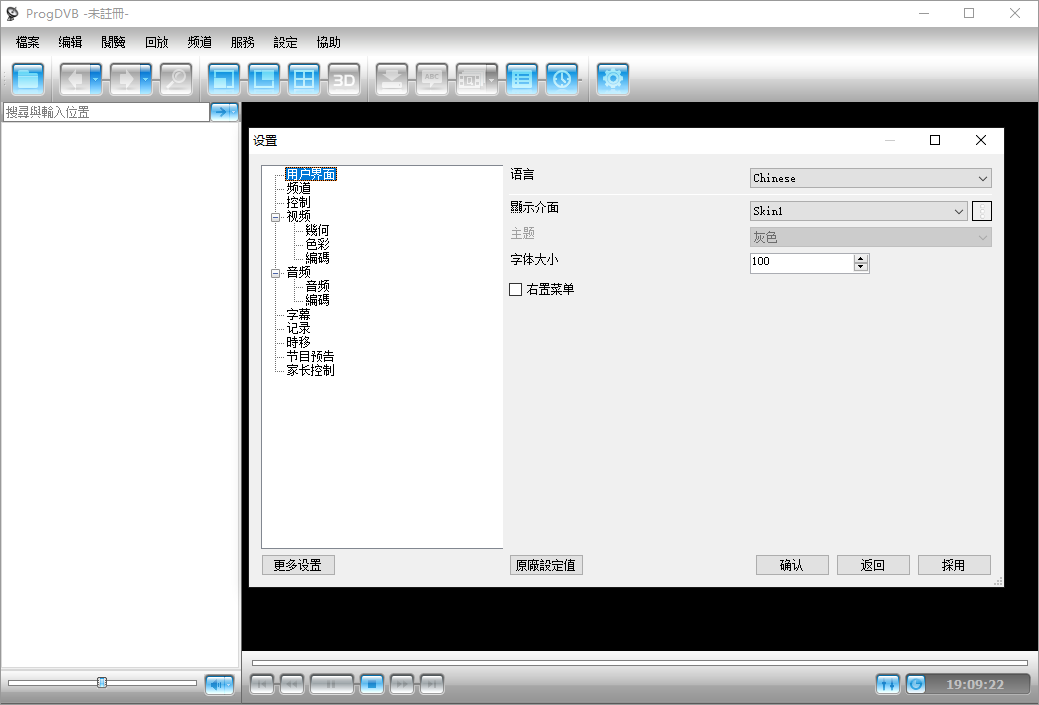Select the mosaic multi-view icon on toolbar
Image resolution: width=1039 pixels, height=705 pixels.
click(x=303, y=78)
